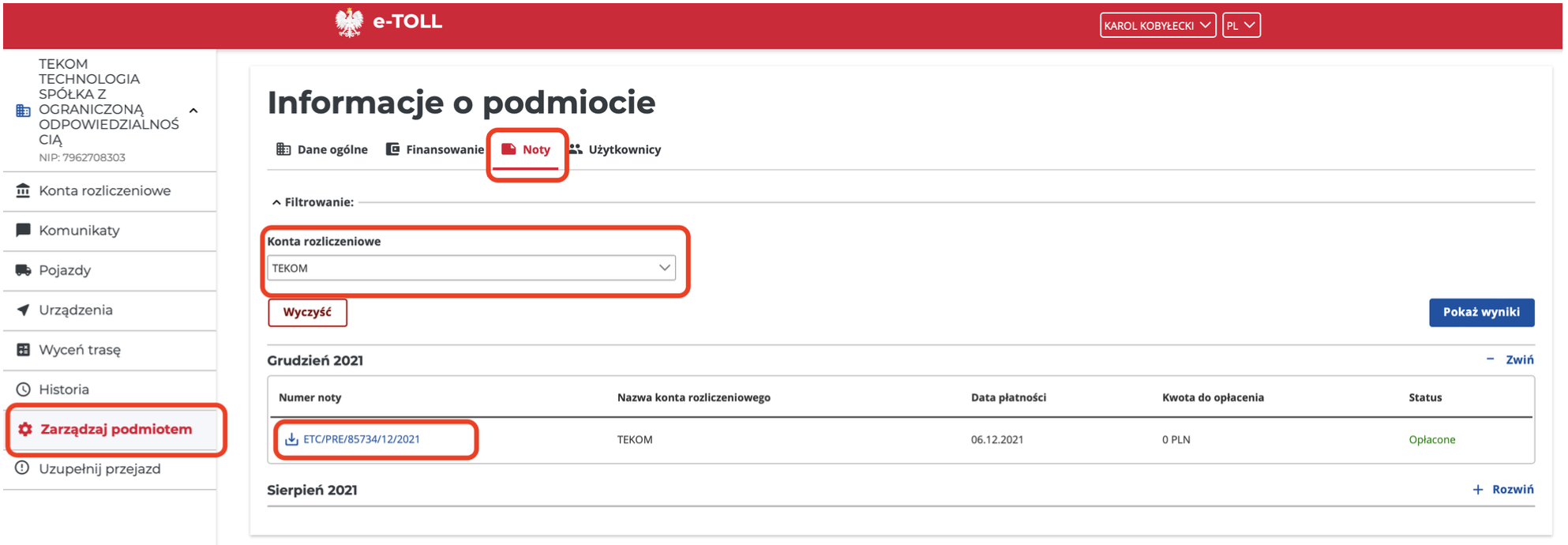The height and width of the screenshot is (545, 1568).
Task: Click the note icon on Noty tab
Action: point(508,149)
